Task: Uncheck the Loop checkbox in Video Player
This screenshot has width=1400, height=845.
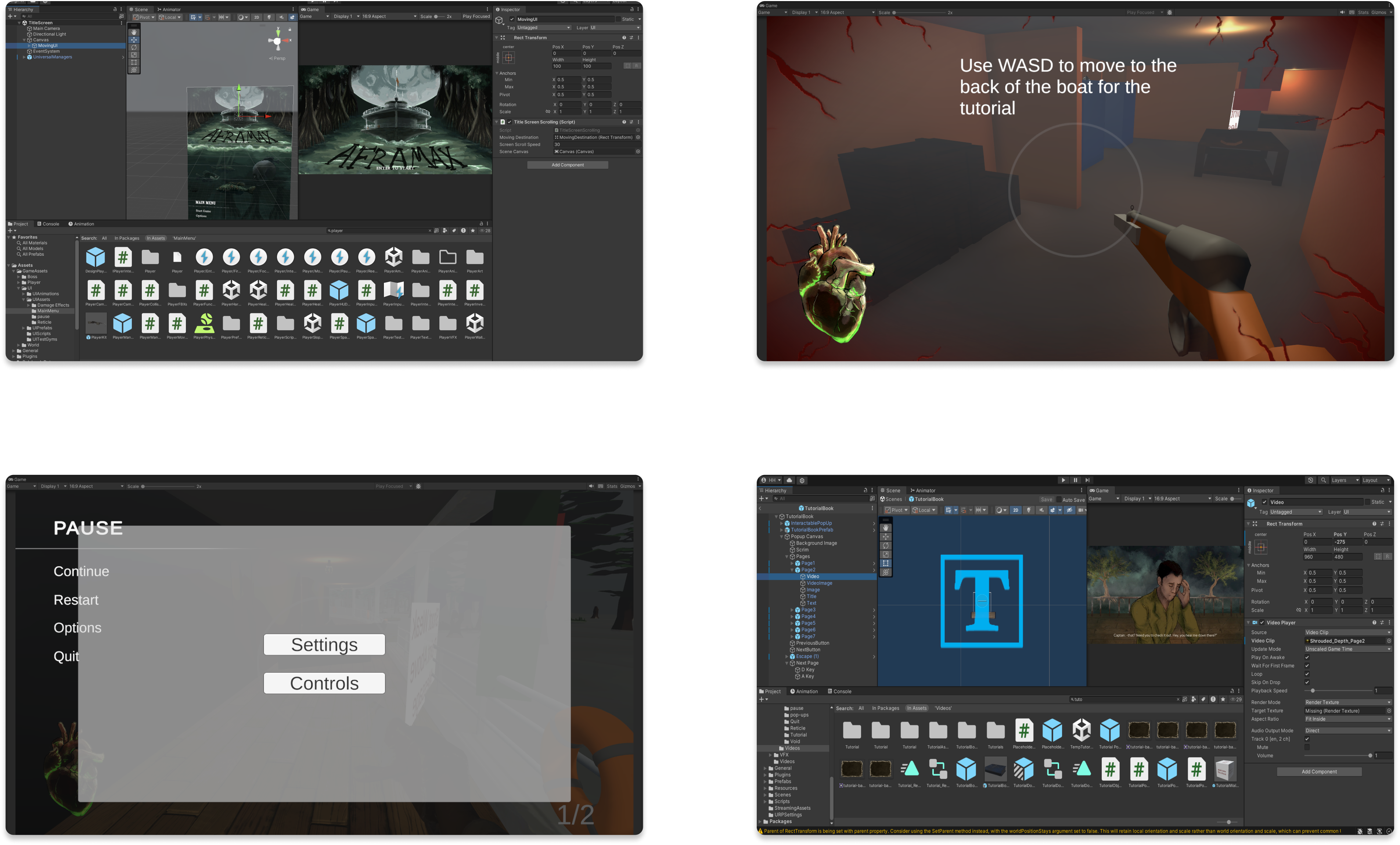Action: point(1307,674)
